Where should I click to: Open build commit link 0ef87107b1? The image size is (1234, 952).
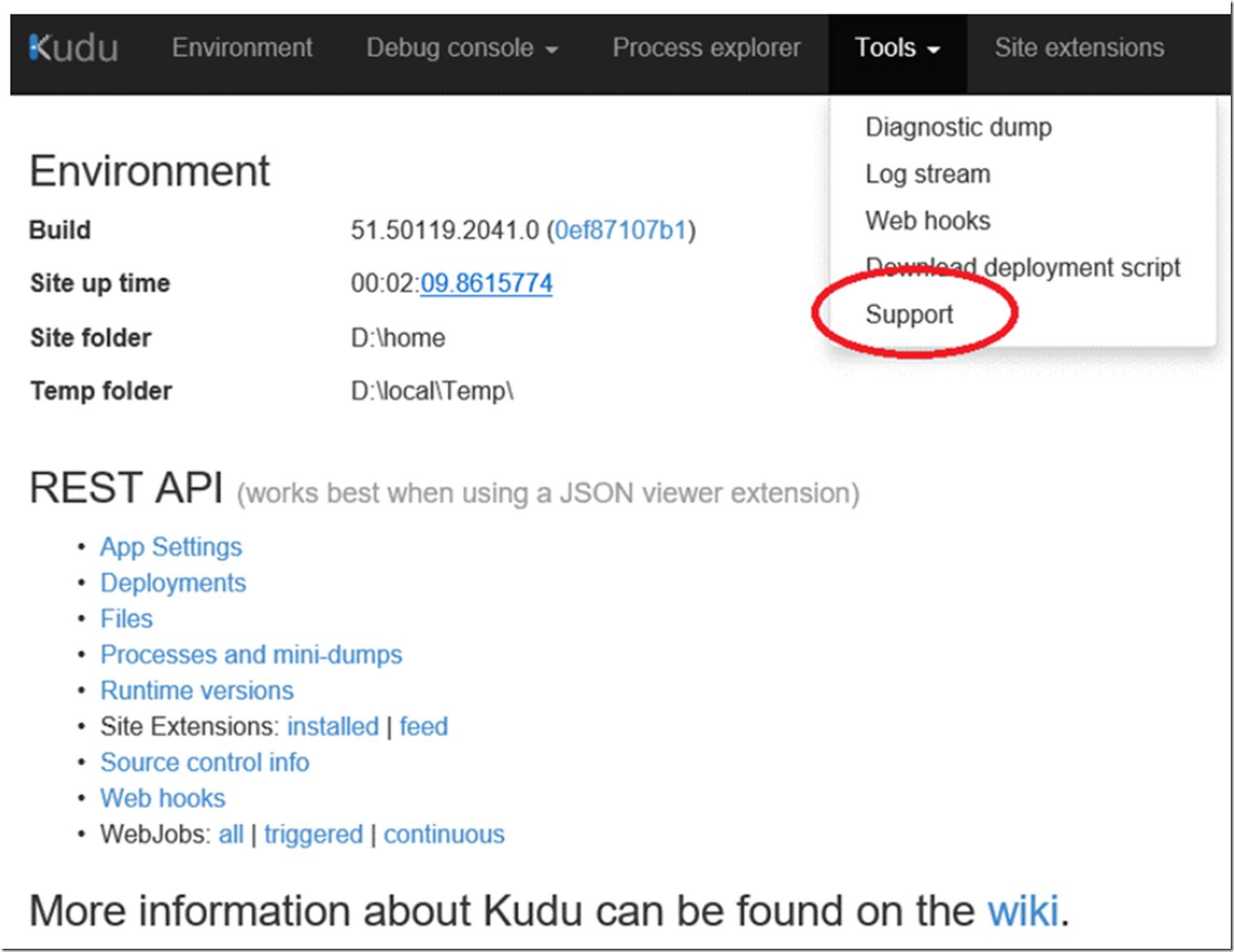pyautogui.click(x=620, y=230)
